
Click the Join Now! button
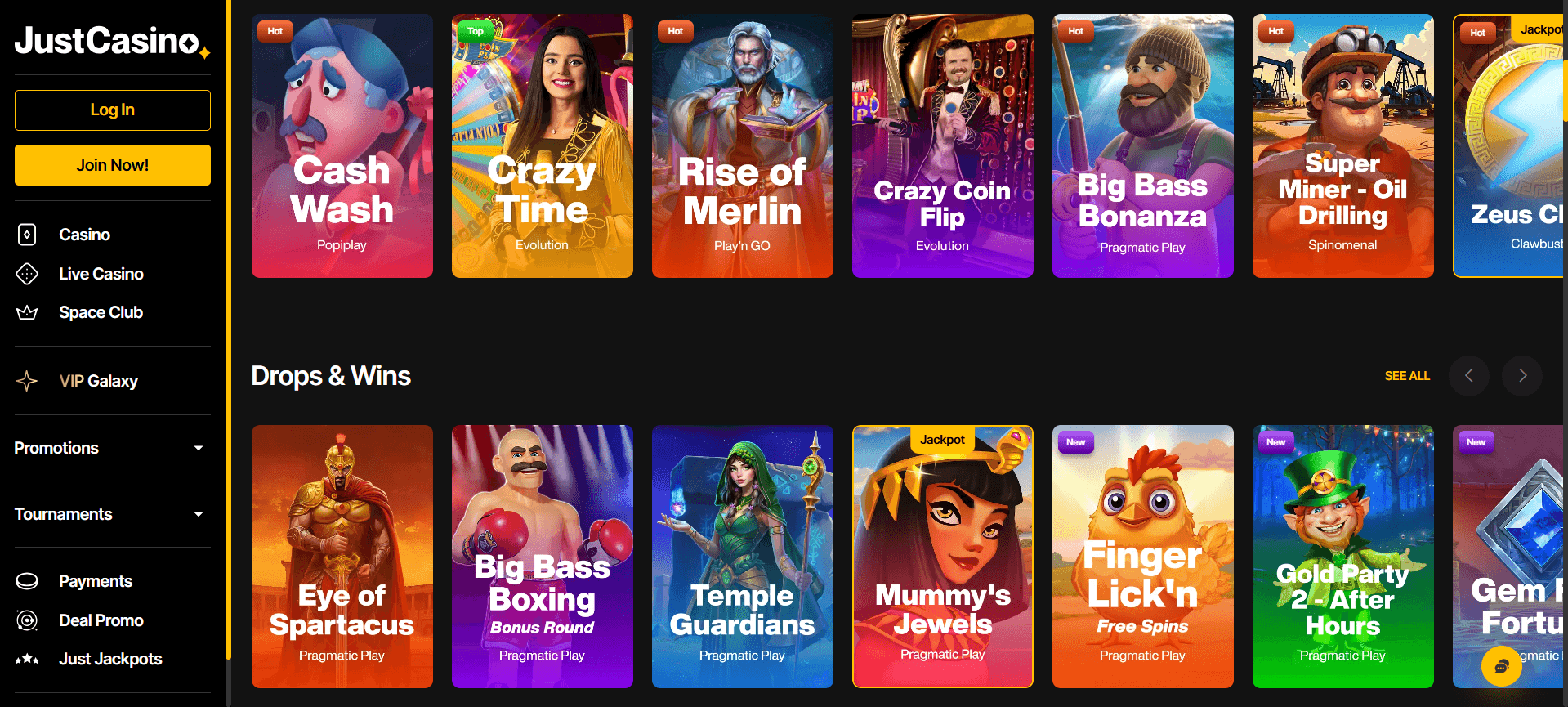(x=113, y=165)
